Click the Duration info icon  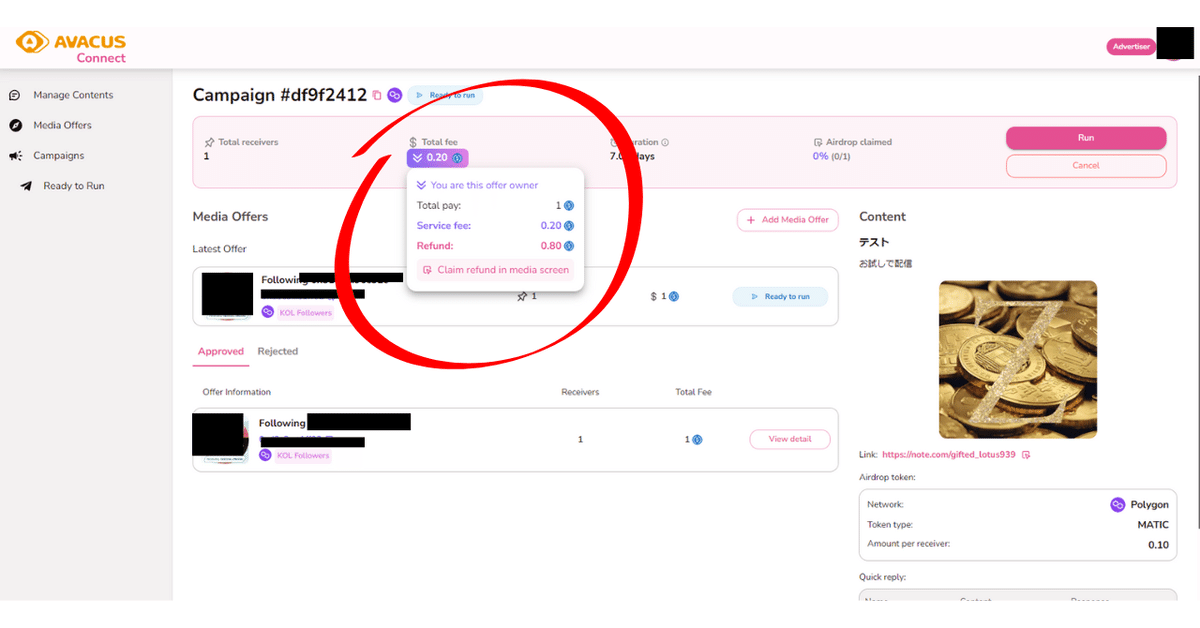(x=665, y=143)
